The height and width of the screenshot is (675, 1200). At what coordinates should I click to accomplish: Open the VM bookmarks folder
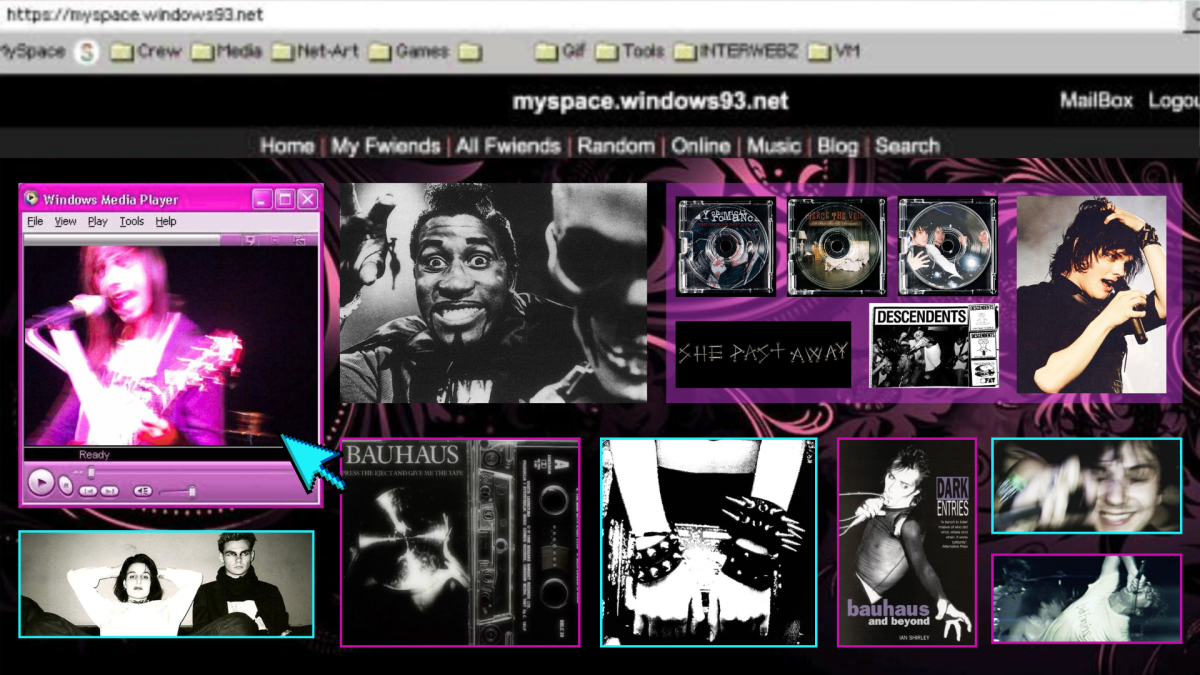coord(834,51)
